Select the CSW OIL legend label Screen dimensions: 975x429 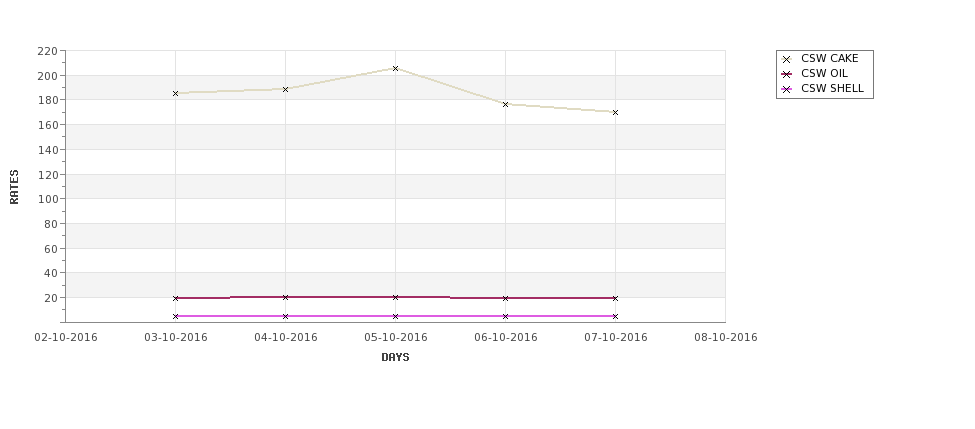(824, 74)
